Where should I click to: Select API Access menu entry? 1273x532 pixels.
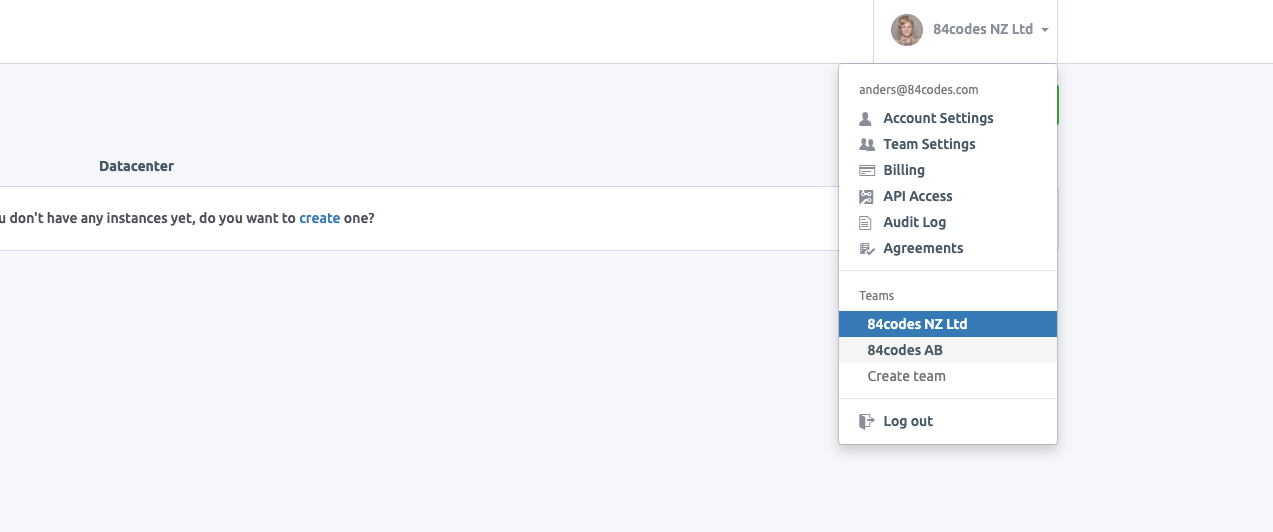918,196
